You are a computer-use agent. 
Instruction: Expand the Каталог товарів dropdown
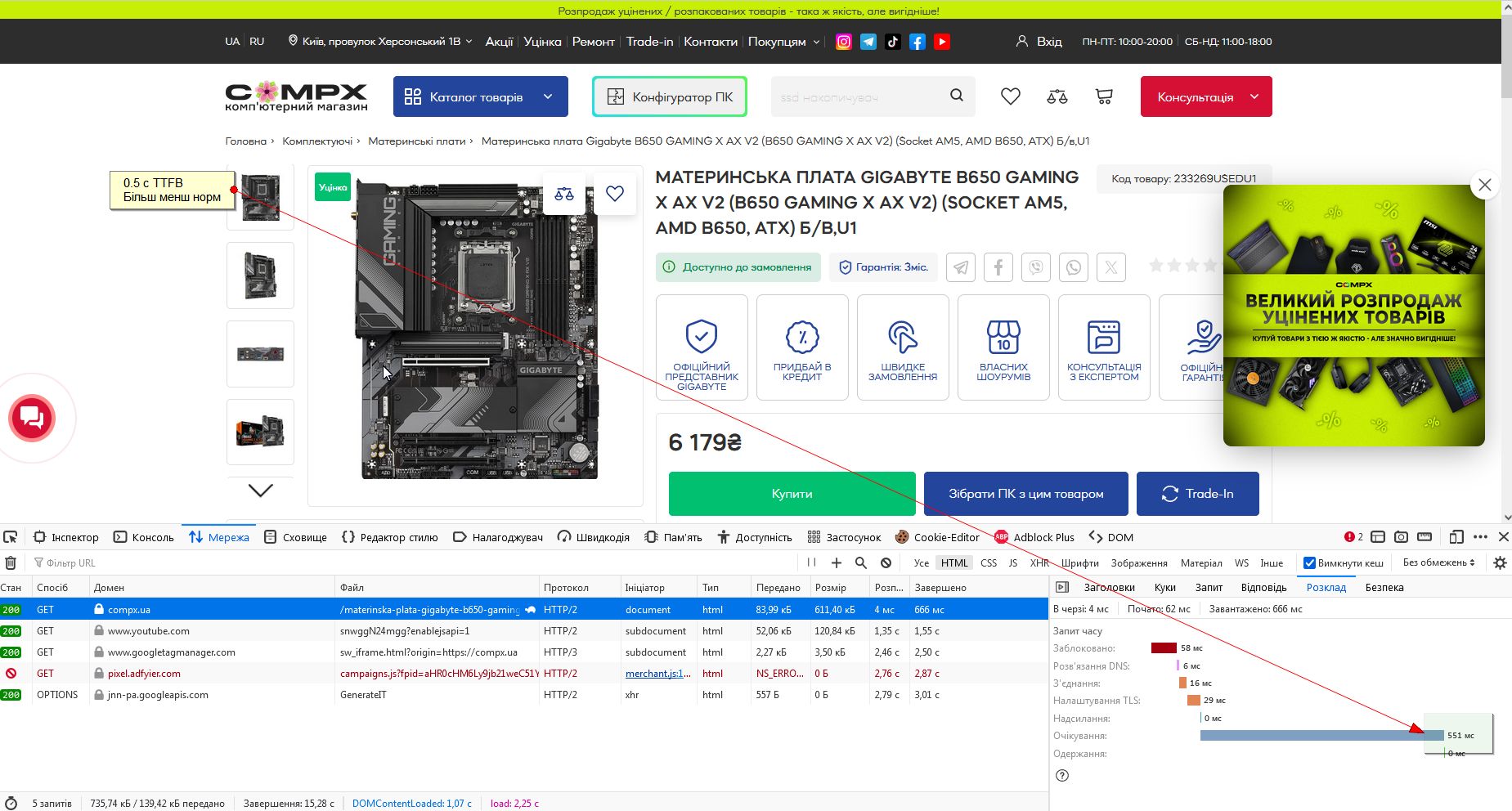point(480,96)
